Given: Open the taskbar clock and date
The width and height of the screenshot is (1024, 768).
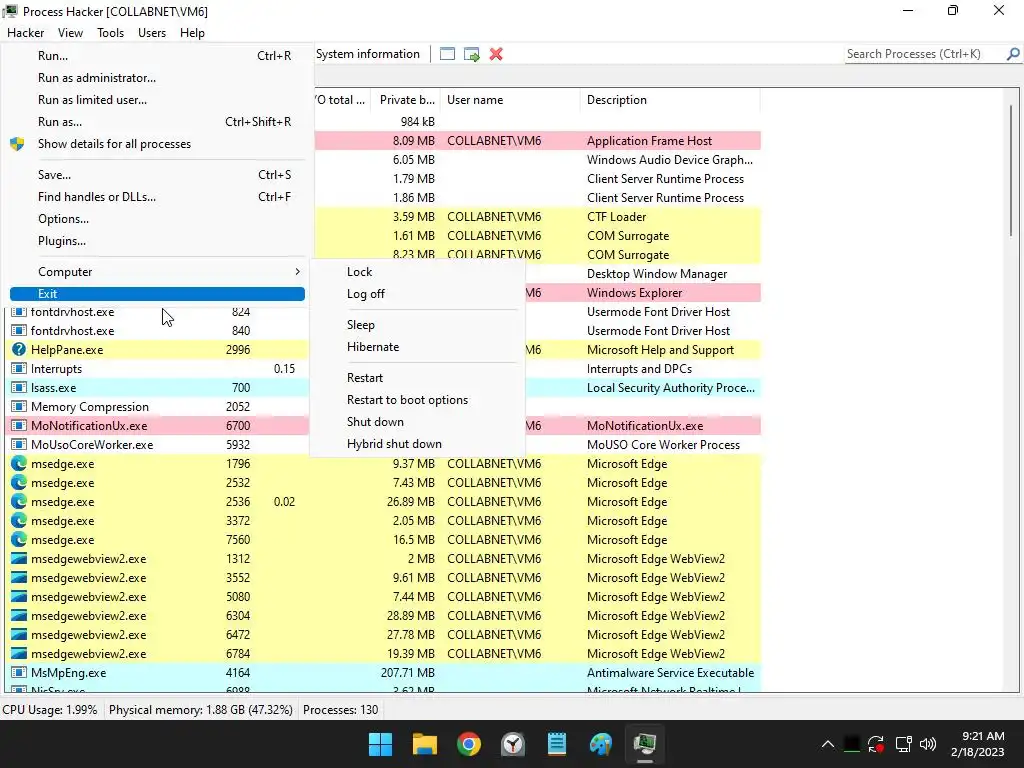Looking at the screenshot, I should point(977,744).
